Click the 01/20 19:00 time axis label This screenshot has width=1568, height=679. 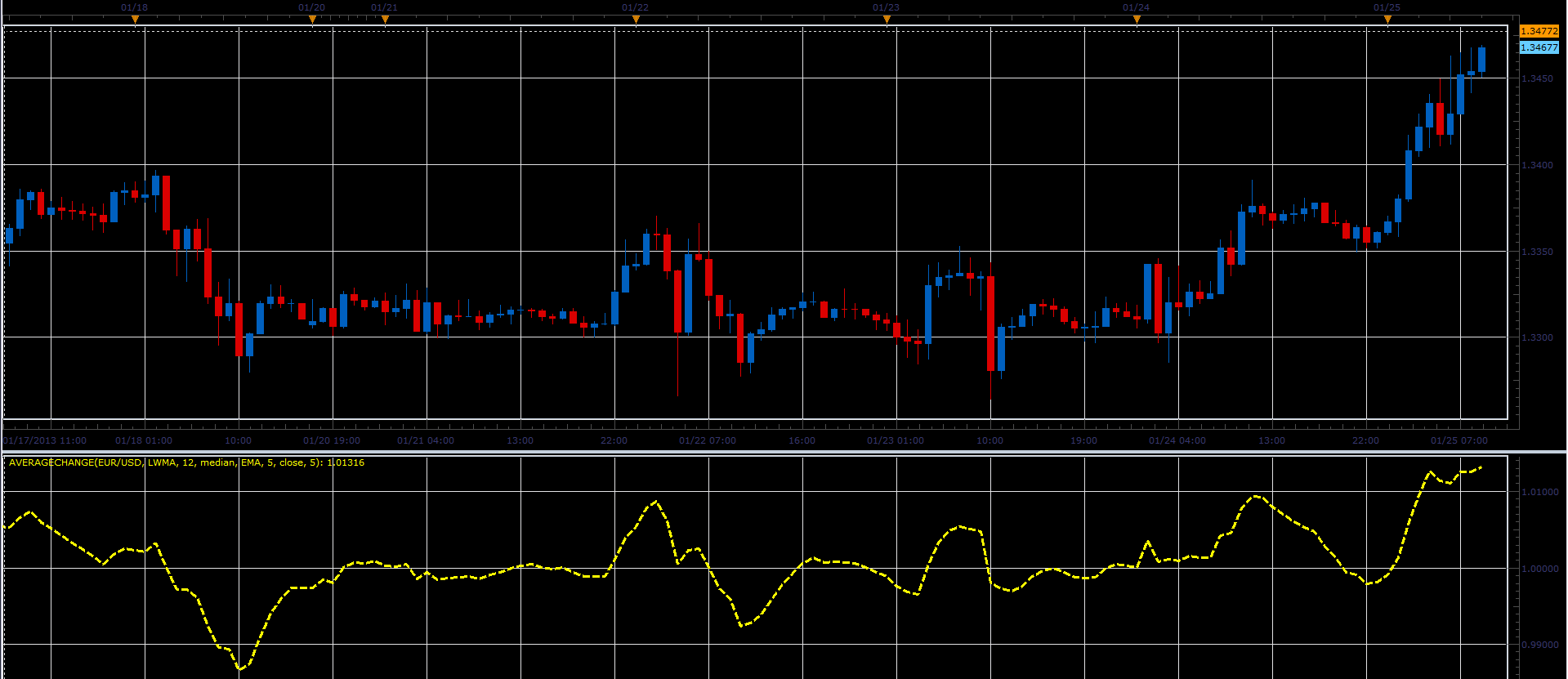(x=332, y=440)
